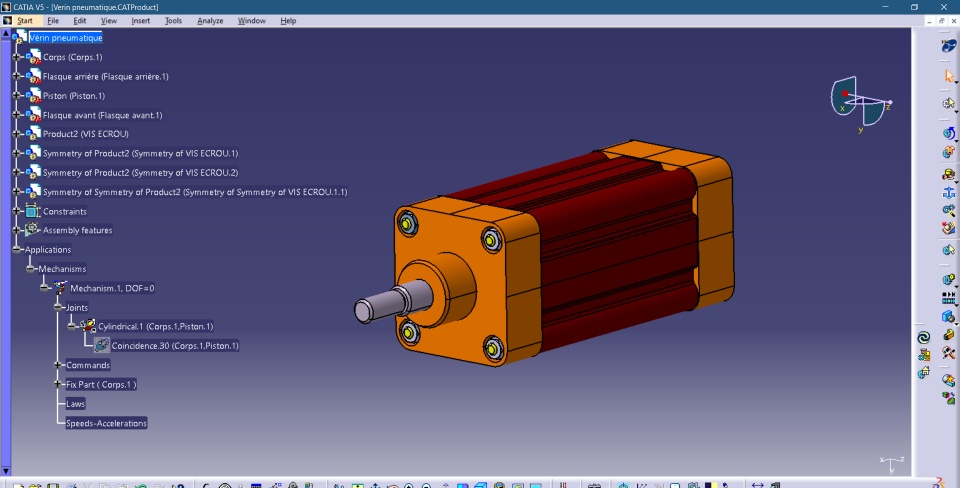Select the Vérin pneumatique root node
The width and height of the screenshot is (960, 488).
66,38
